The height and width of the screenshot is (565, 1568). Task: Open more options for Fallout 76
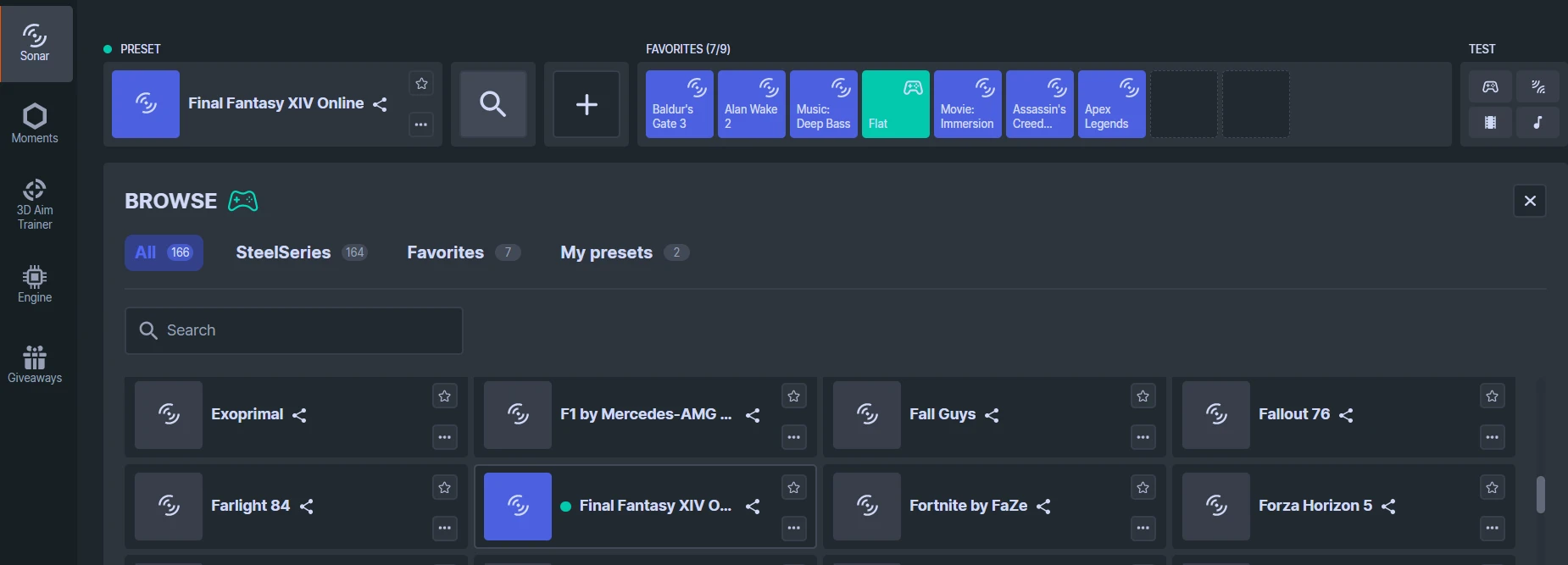coord(1493,437)
